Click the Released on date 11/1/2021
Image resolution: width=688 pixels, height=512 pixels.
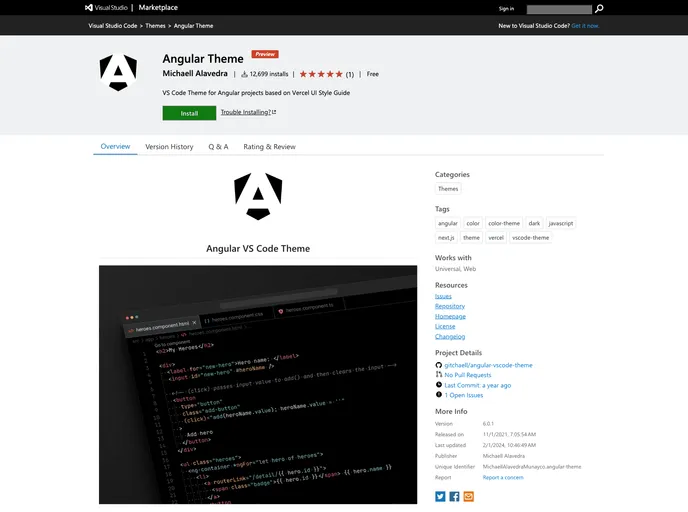point(509,434)
